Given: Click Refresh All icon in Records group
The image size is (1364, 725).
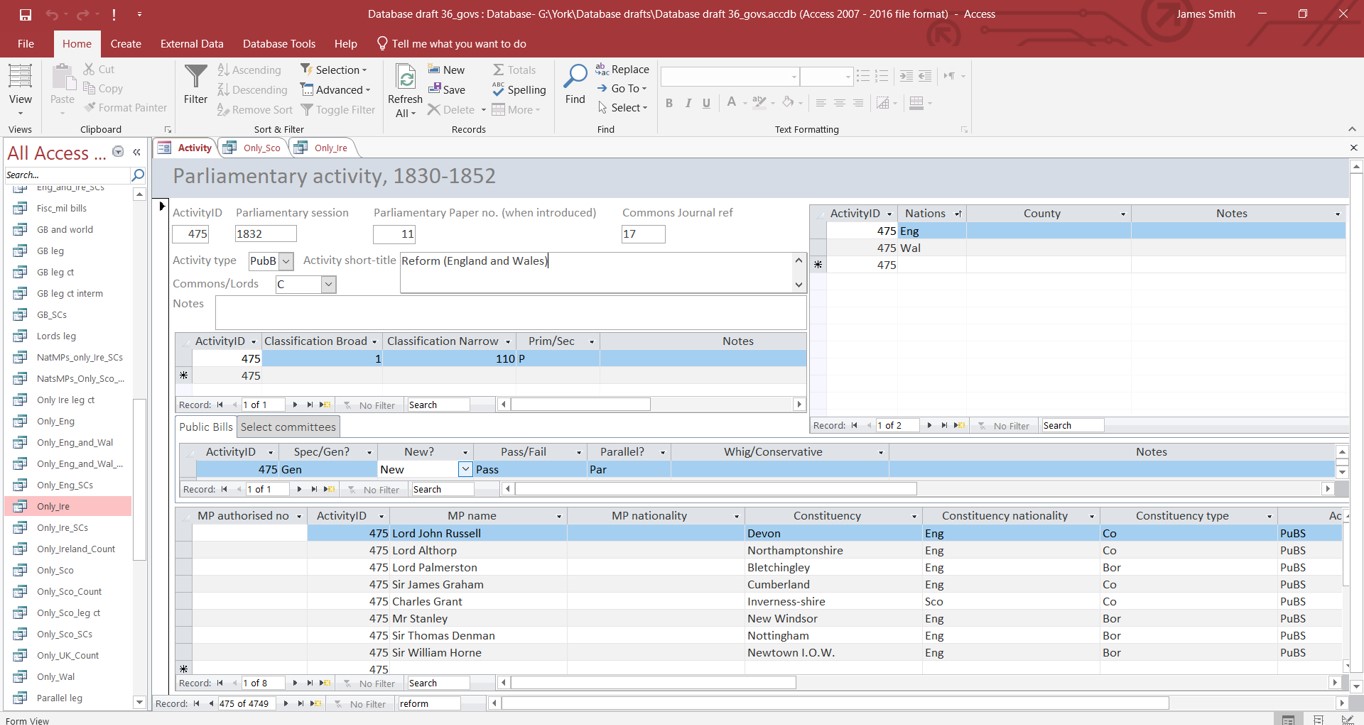Looking at the screenshot, I should [405, 80].
